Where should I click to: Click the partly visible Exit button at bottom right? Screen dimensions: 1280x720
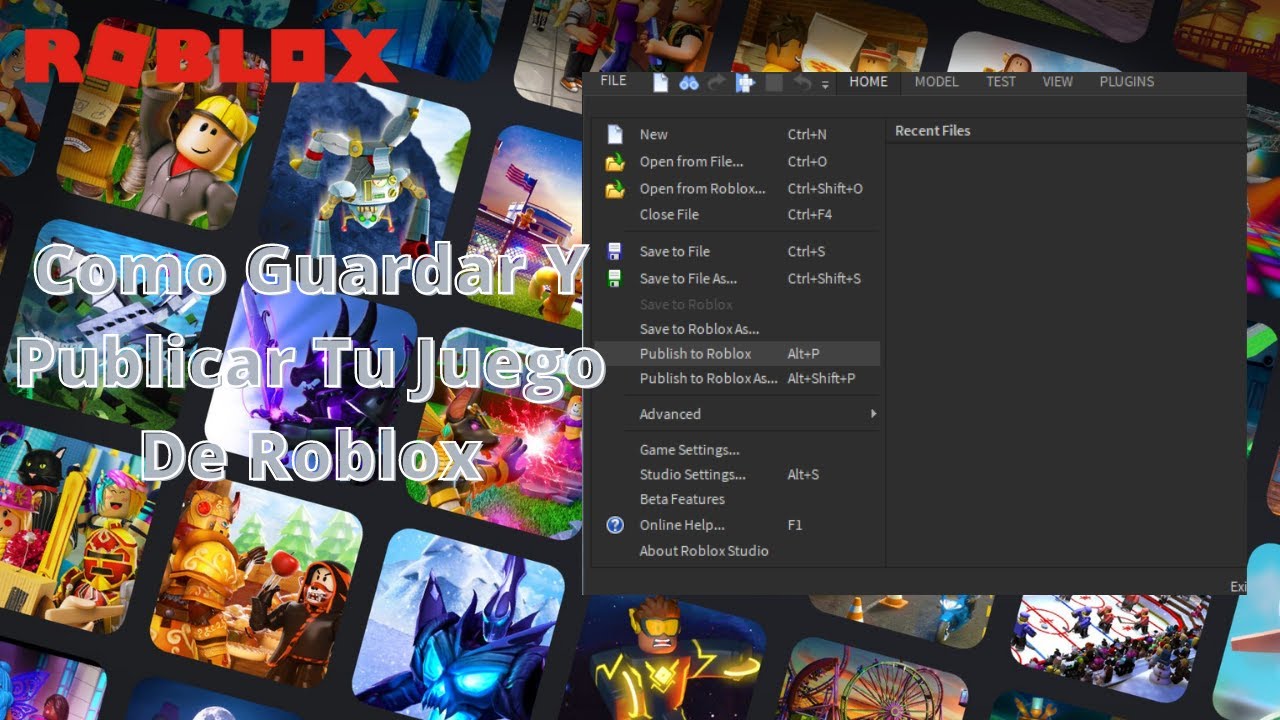(x=1238, y=587)
